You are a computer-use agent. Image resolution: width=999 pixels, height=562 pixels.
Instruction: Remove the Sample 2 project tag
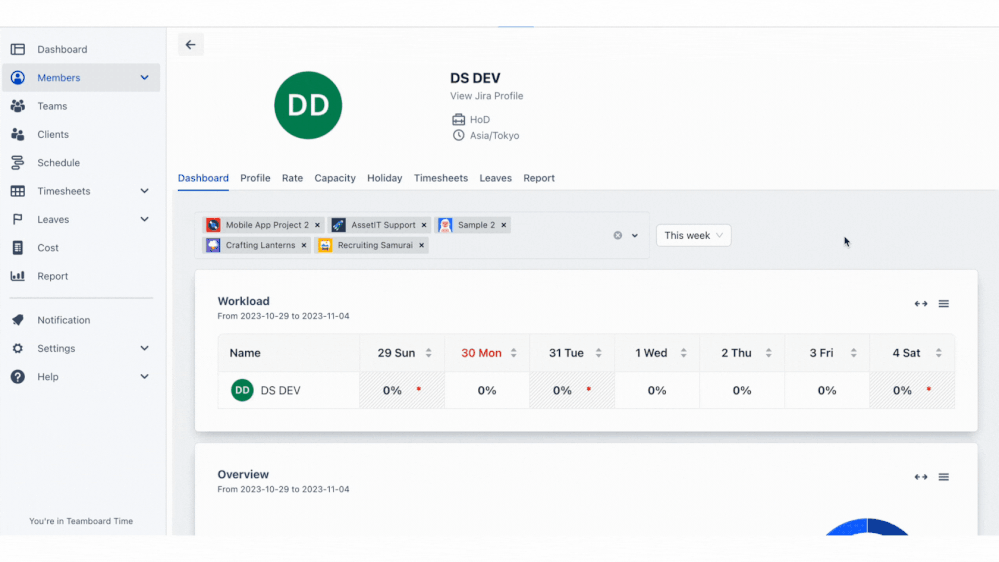(503, 225)
